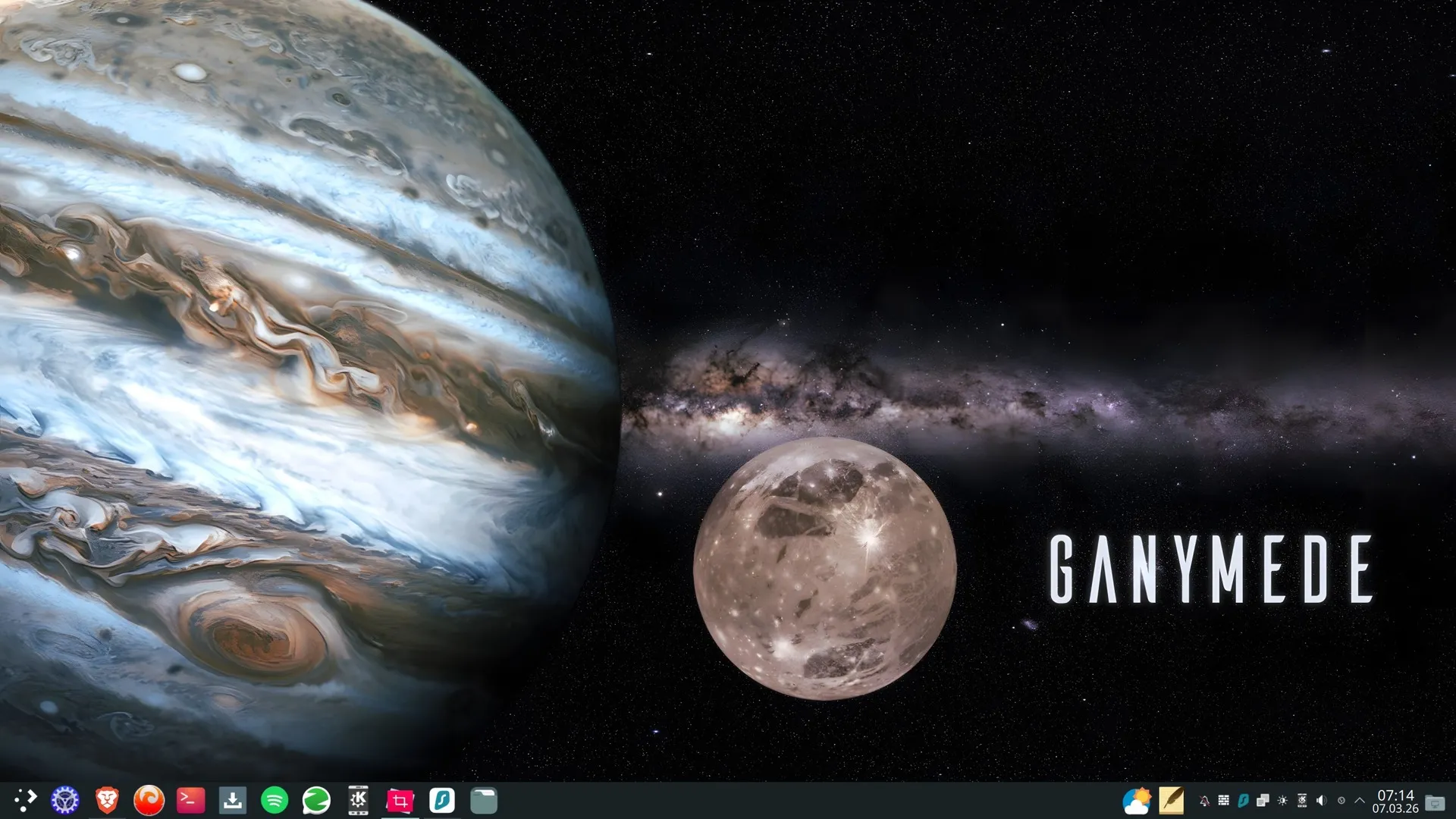Open the weather widget
Screen dimensions: 1456x819
[1136, 800]
